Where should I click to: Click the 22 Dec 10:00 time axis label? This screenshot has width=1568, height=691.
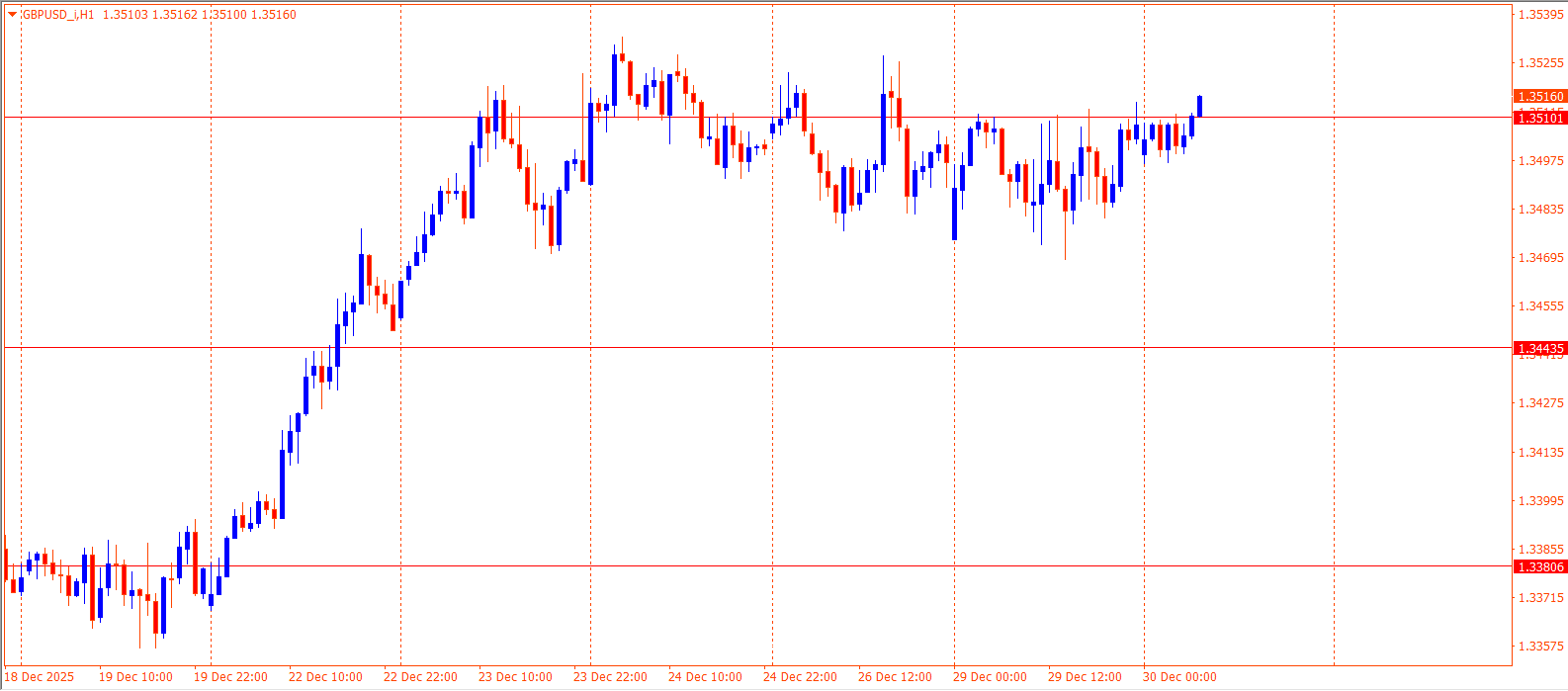click(325, 677)
